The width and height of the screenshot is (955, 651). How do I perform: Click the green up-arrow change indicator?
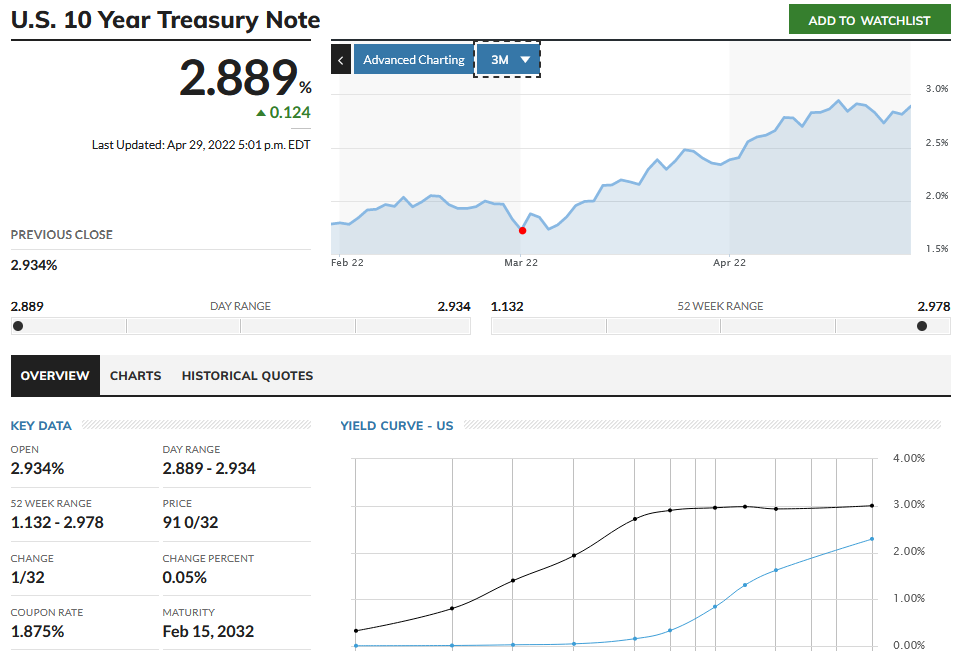[x=261, y=113]
